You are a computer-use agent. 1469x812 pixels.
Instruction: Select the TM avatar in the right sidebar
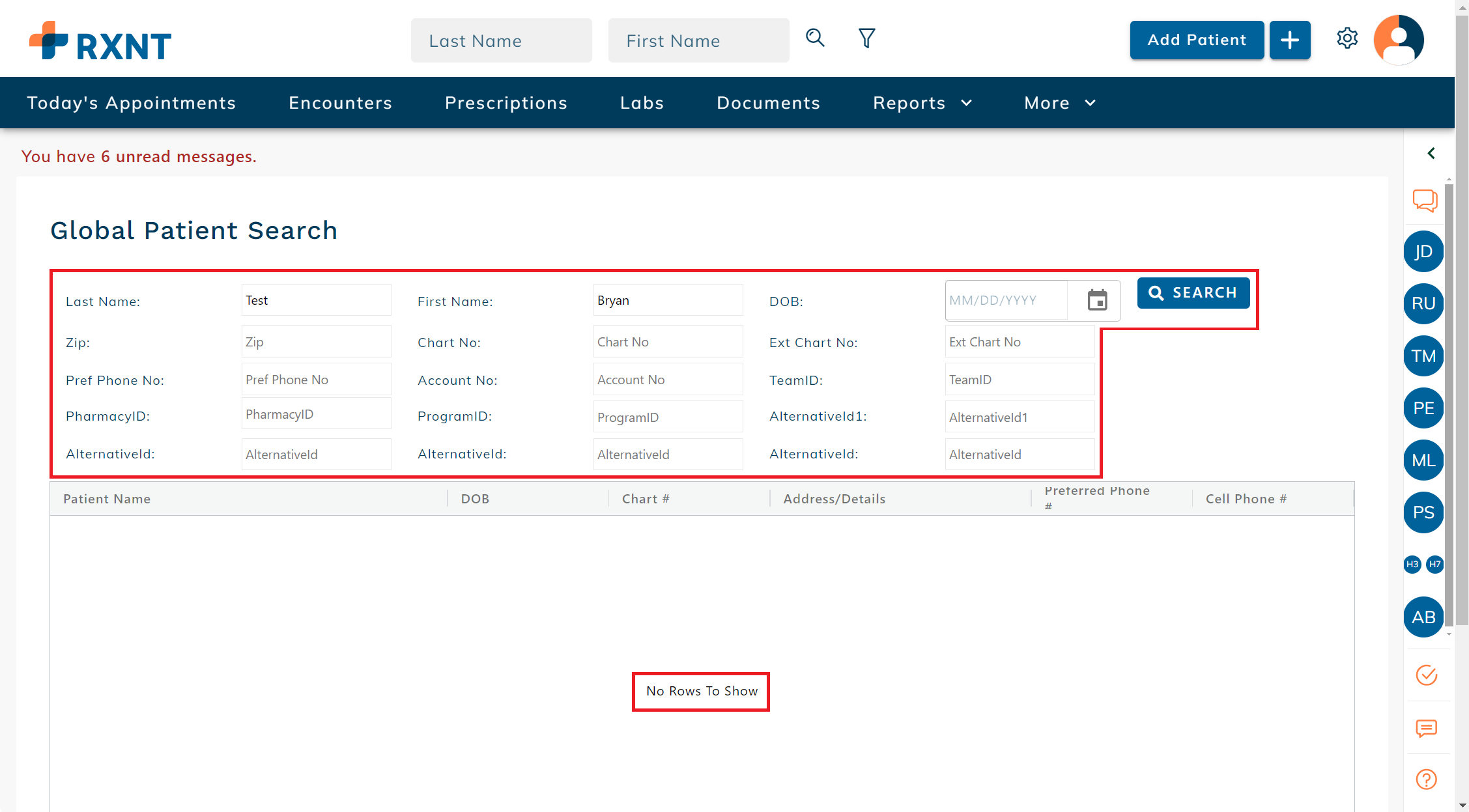(x=1423, y=356)
